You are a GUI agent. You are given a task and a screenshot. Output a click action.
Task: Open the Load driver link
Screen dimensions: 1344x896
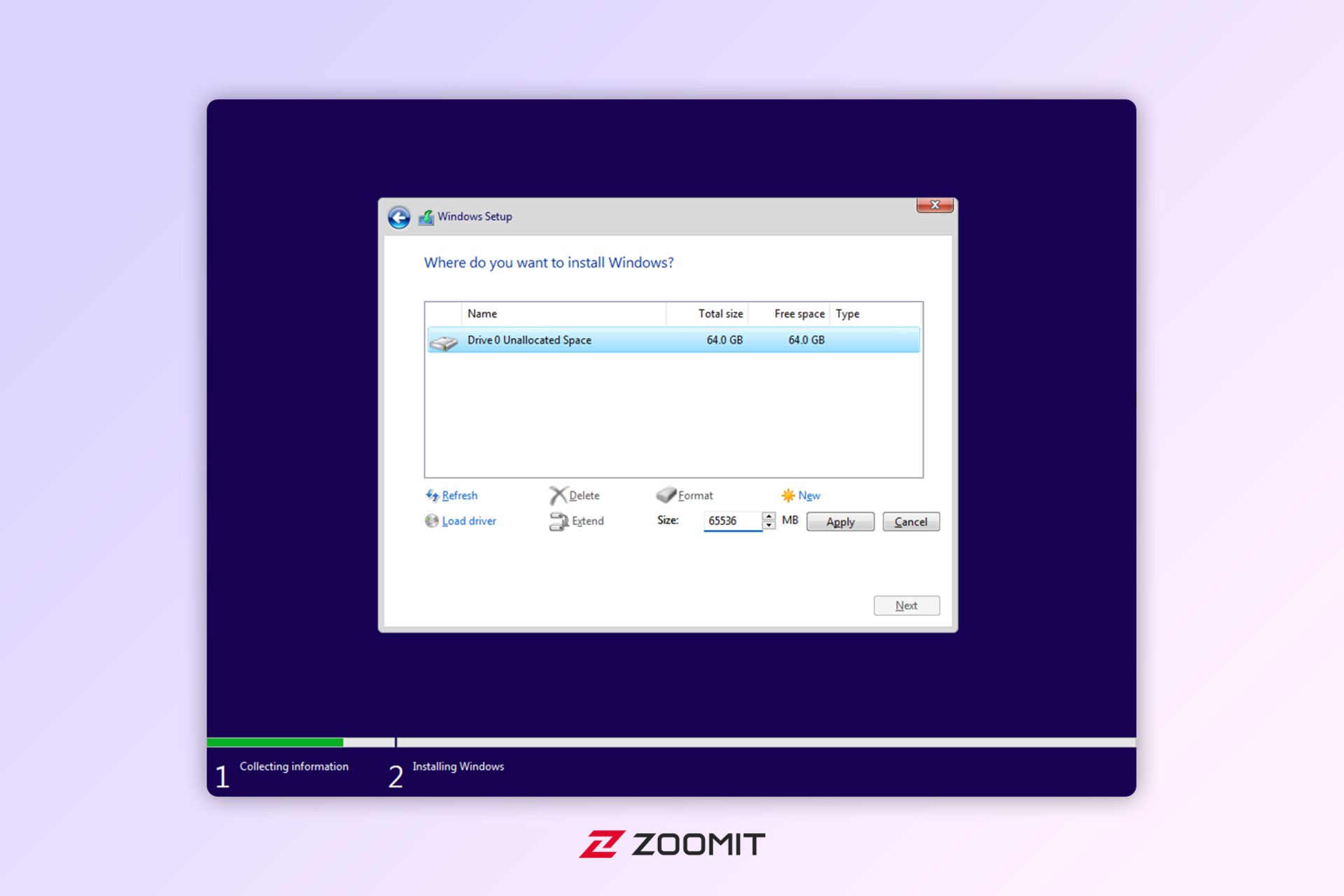tap(469, 521)
